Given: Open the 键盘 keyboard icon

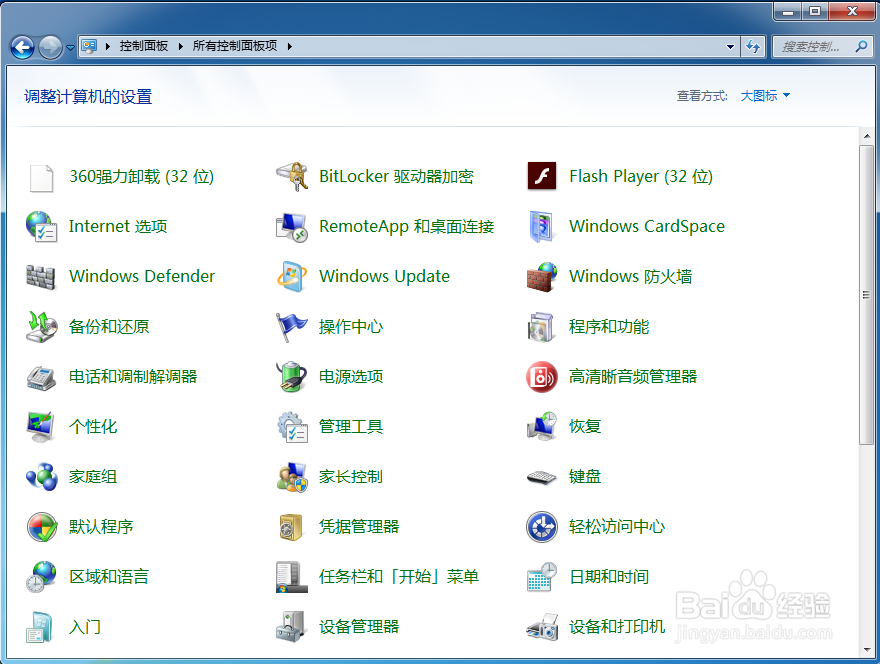Looking at the screenshot, I should 542,478.
